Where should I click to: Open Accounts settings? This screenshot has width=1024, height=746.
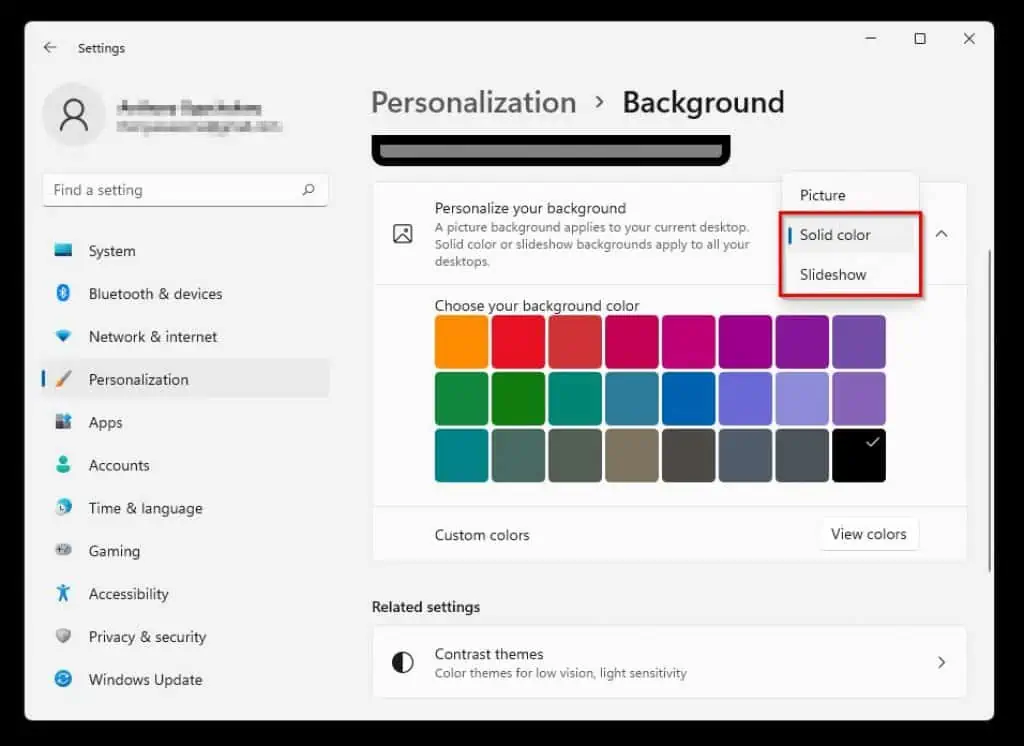(120, 465)
